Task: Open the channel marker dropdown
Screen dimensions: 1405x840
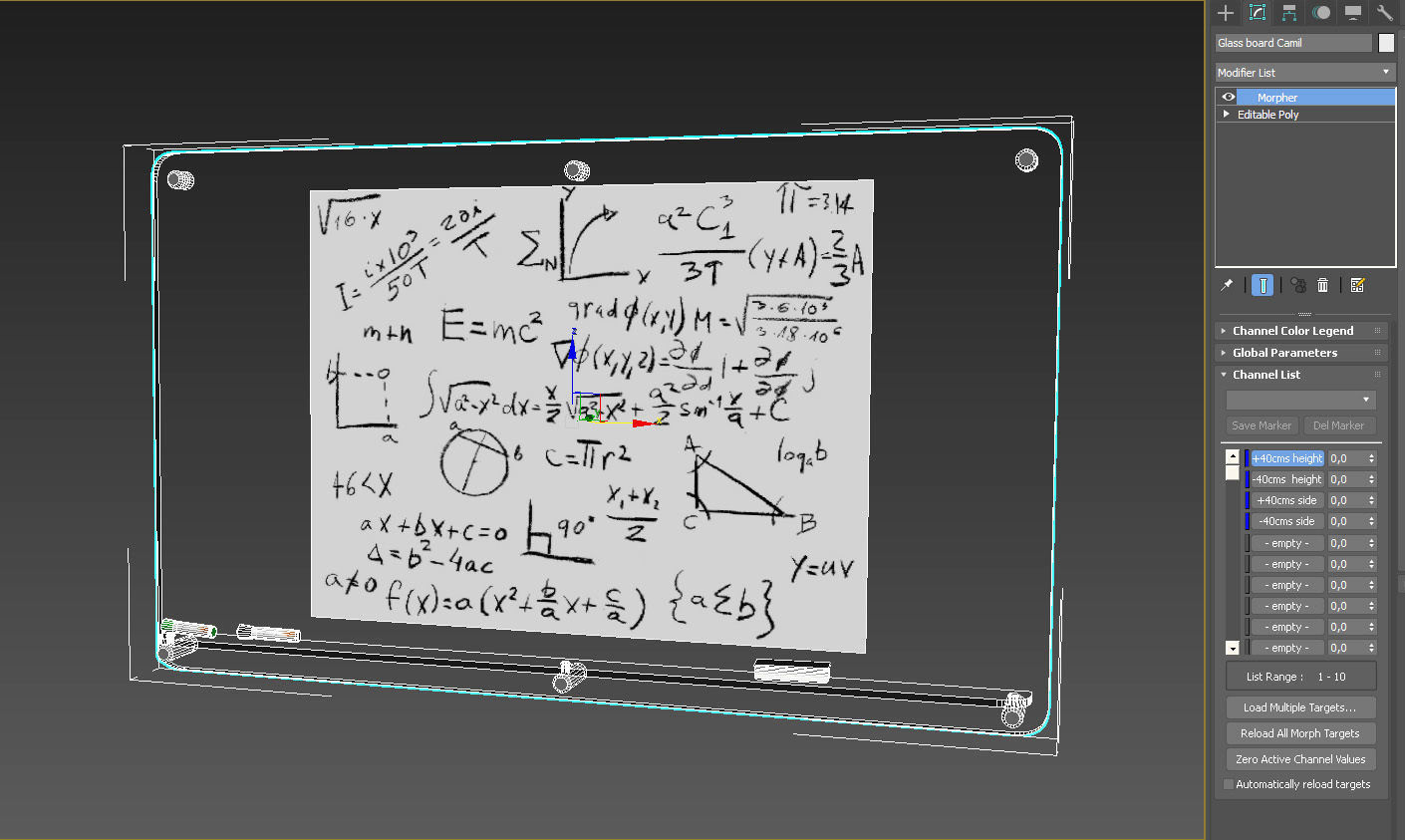Action: (1301, 400)
